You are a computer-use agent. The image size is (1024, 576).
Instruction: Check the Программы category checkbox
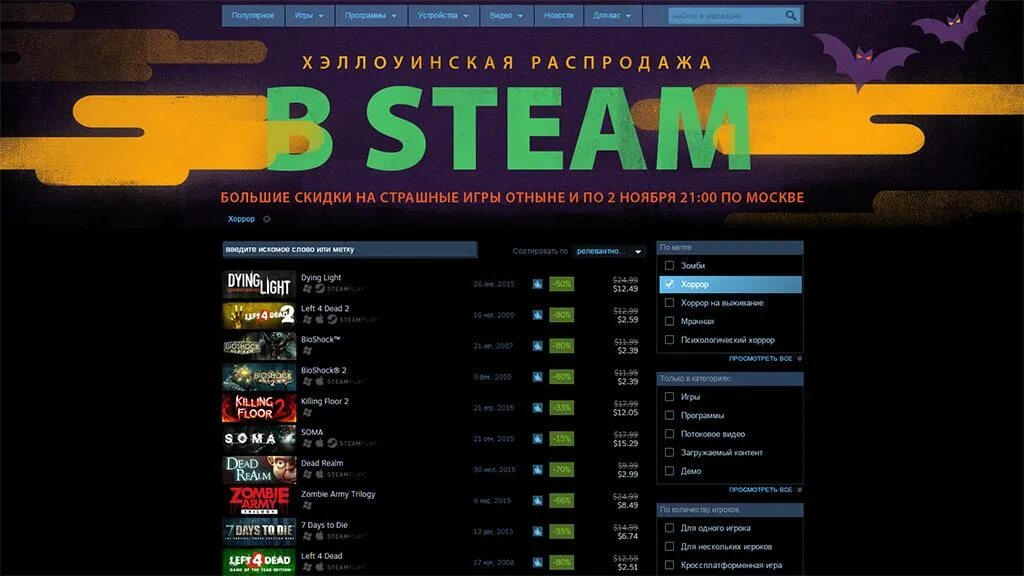click(x=669, y=415)
